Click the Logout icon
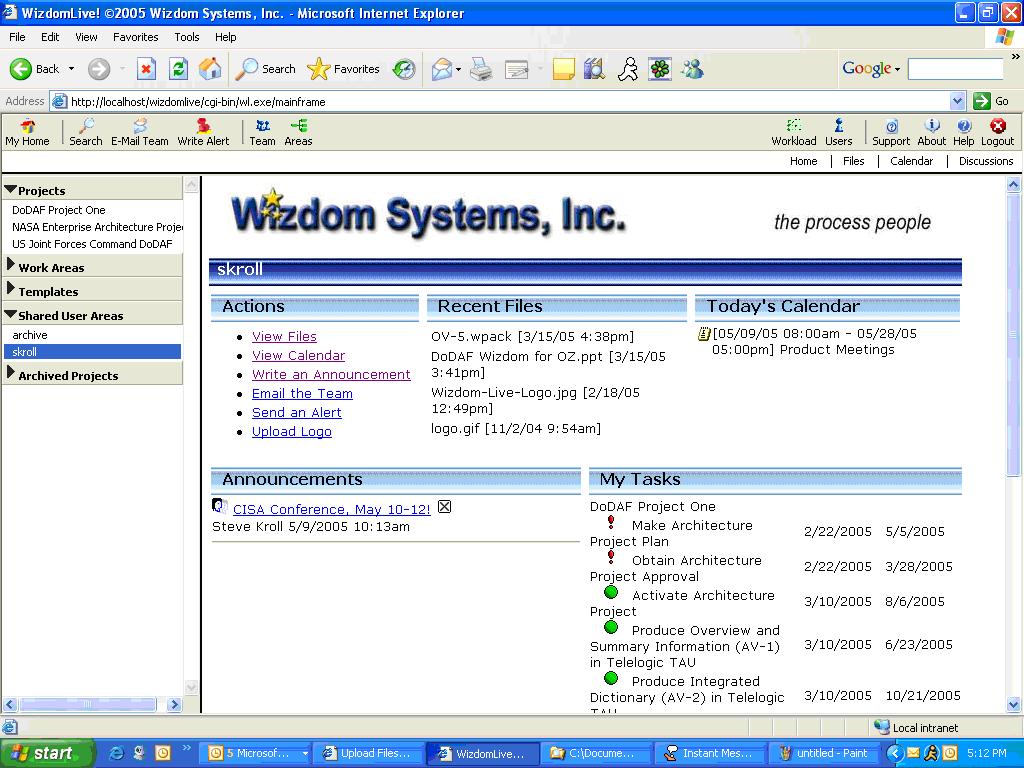This screenshot has width=1024, height=768. [997, 132]
